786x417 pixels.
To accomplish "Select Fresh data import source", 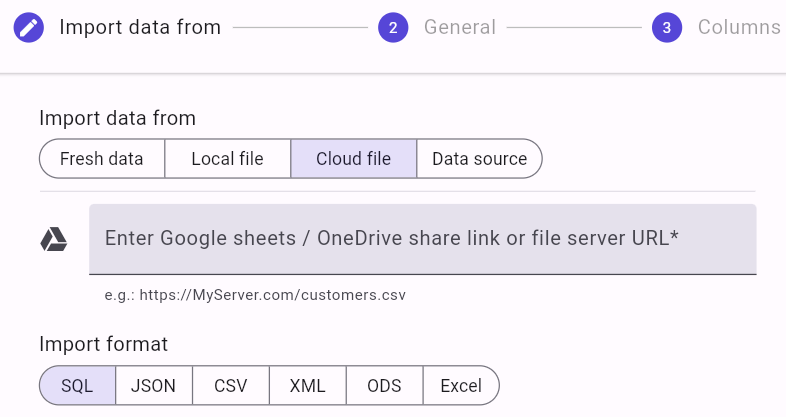I will coord(101,159).
